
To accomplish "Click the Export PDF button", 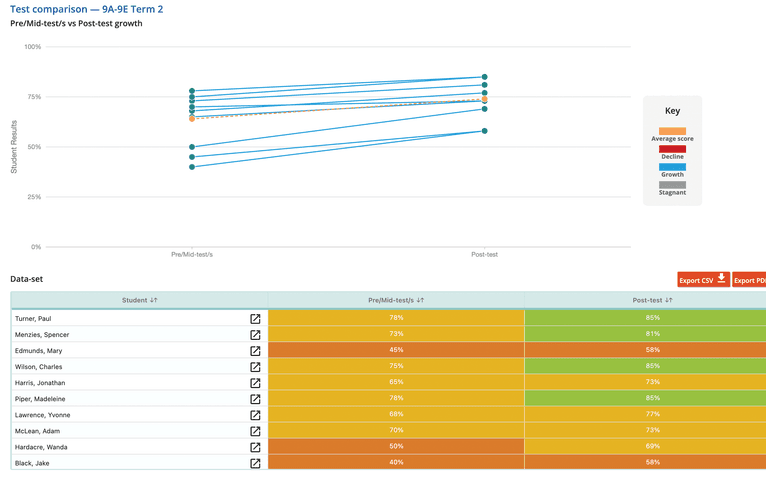I will point(749,280).
